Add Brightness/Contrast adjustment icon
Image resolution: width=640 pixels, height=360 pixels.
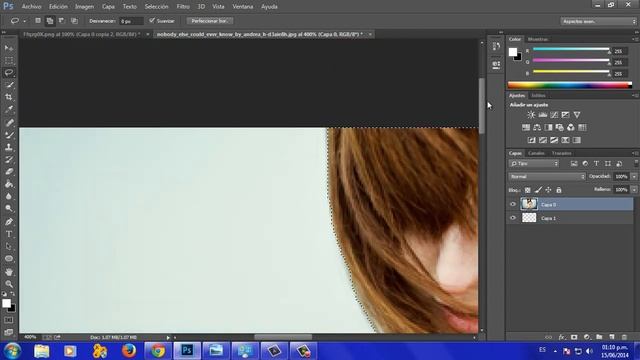point(531,115)
